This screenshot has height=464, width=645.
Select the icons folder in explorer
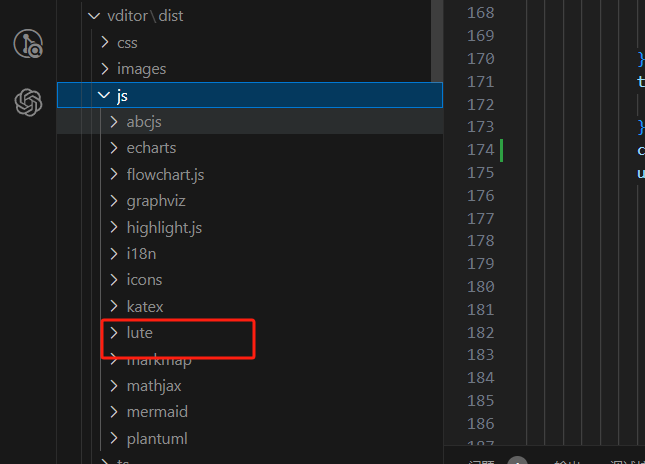[x=144, y=279]
